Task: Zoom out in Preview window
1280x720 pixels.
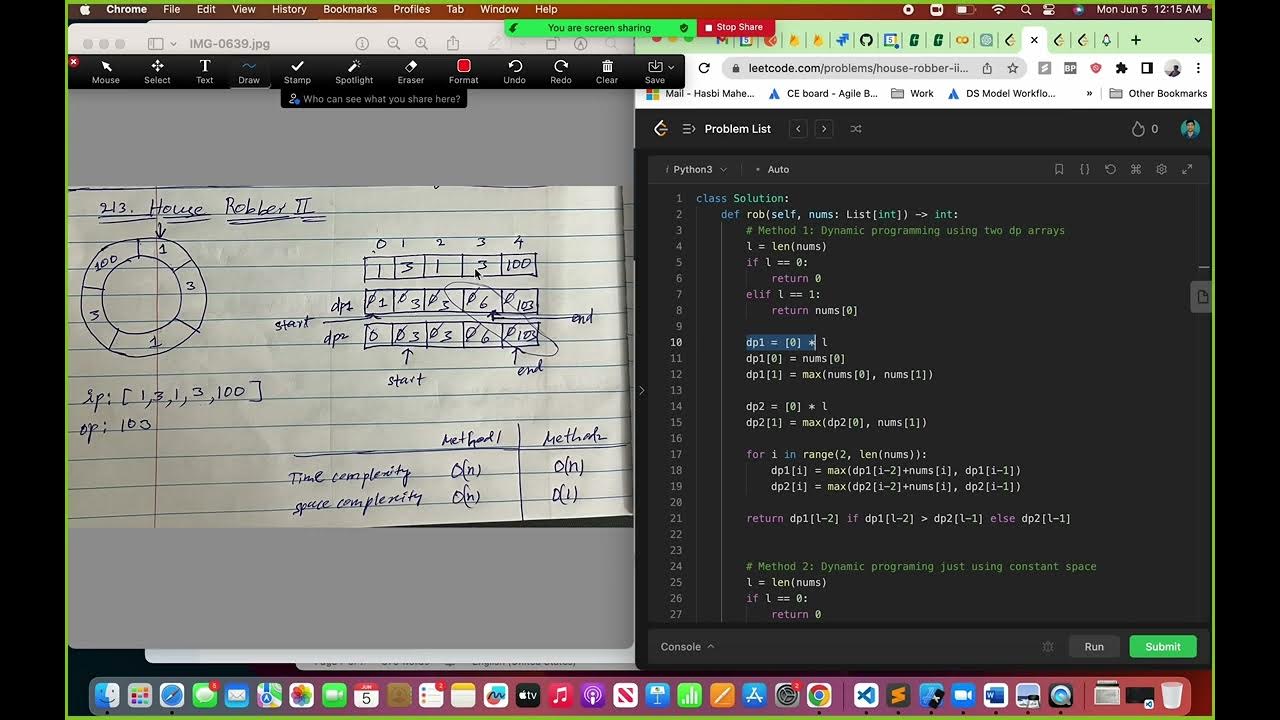Action: pyautogui.click(x=394, y=44)
